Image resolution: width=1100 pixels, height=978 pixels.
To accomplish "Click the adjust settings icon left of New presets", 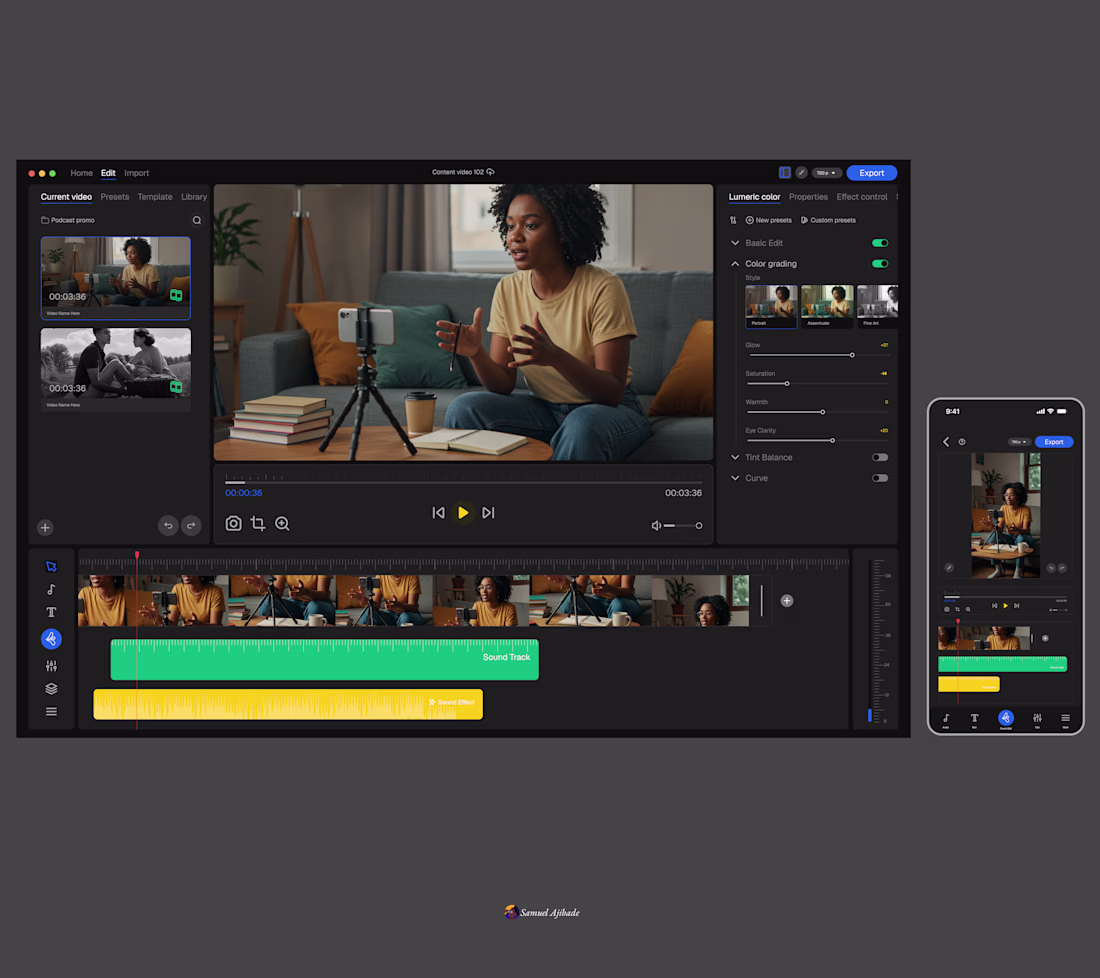I will 733,220.
